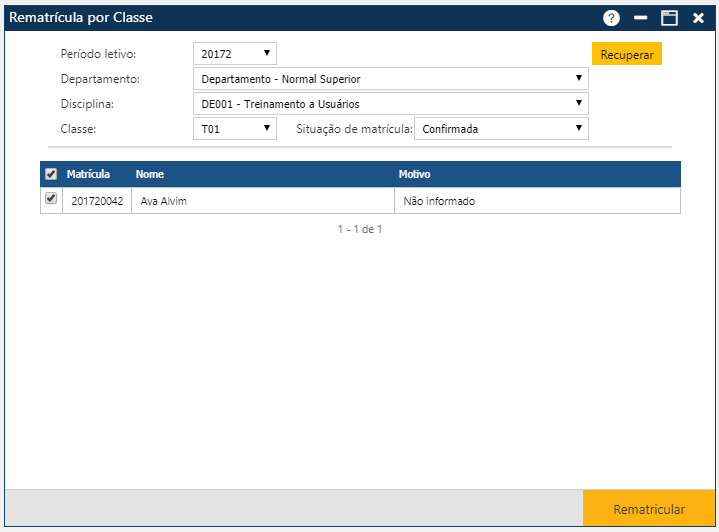Click the Rematrícula por Classe title bar
Viewport: 719px width, 532px height.
(300, 18)
